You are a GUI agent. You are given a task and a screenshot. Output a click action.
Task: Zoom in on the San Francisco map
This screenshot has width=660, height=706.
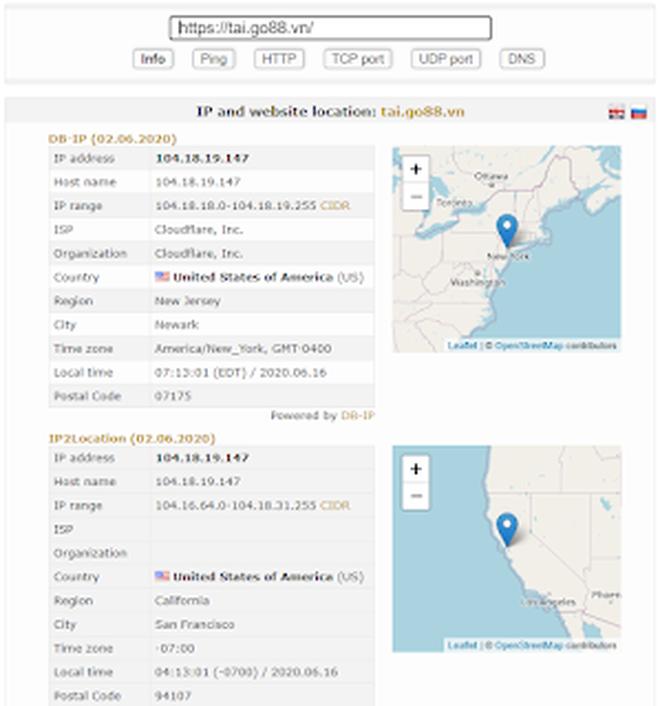[416, 468]
